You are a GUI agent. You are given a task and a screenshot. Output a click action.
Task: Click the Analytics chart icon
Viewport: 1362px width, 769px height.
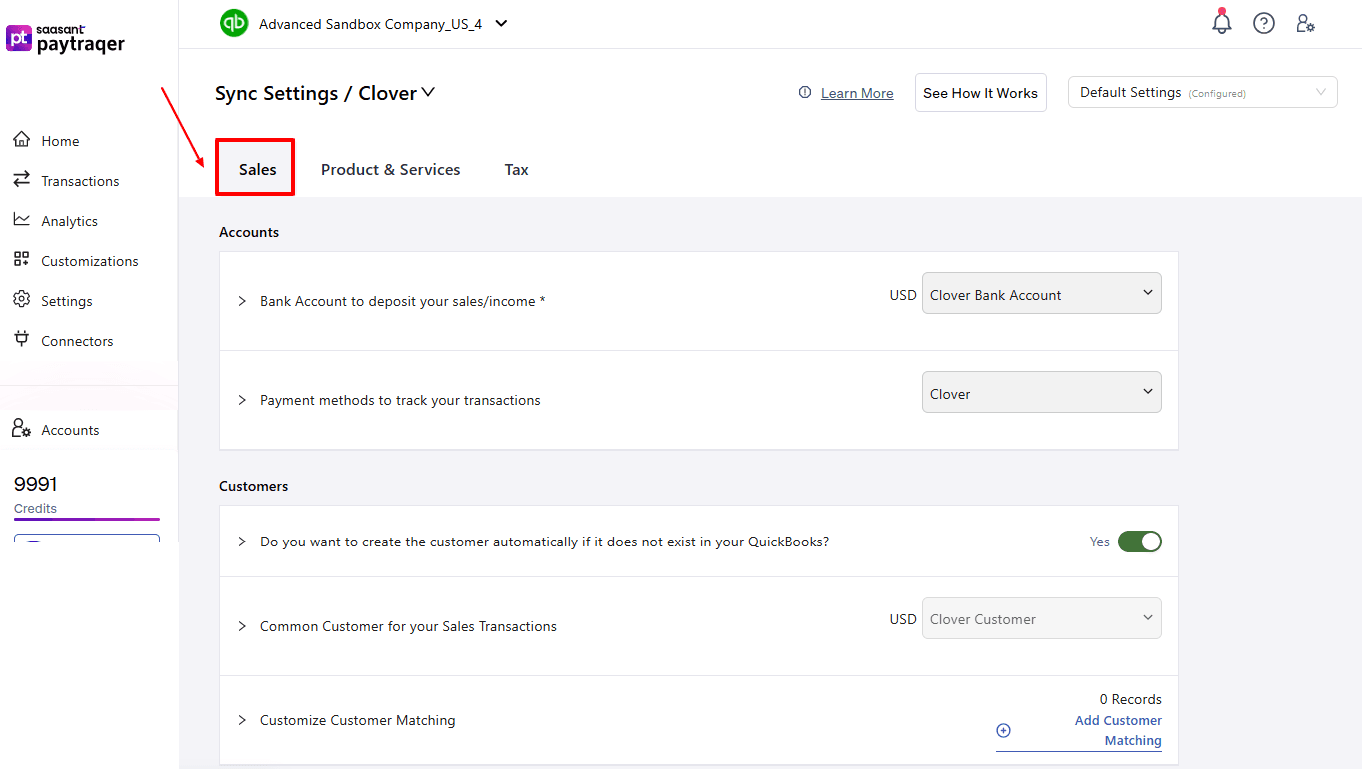[22, 220]
